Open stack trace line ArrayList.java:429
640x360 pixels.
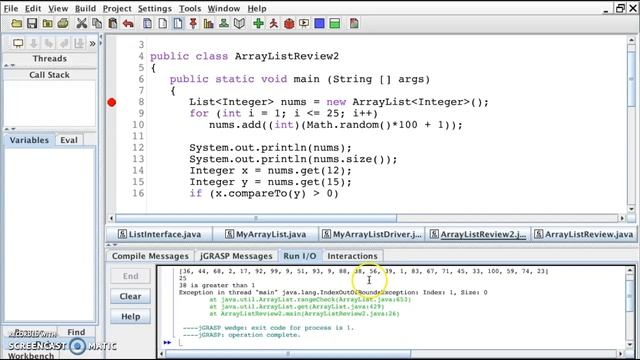[297, 307]
